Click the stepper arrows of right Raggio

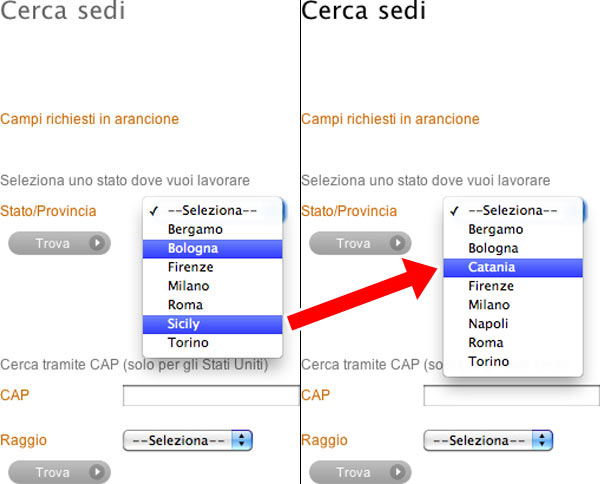point(543,440)
